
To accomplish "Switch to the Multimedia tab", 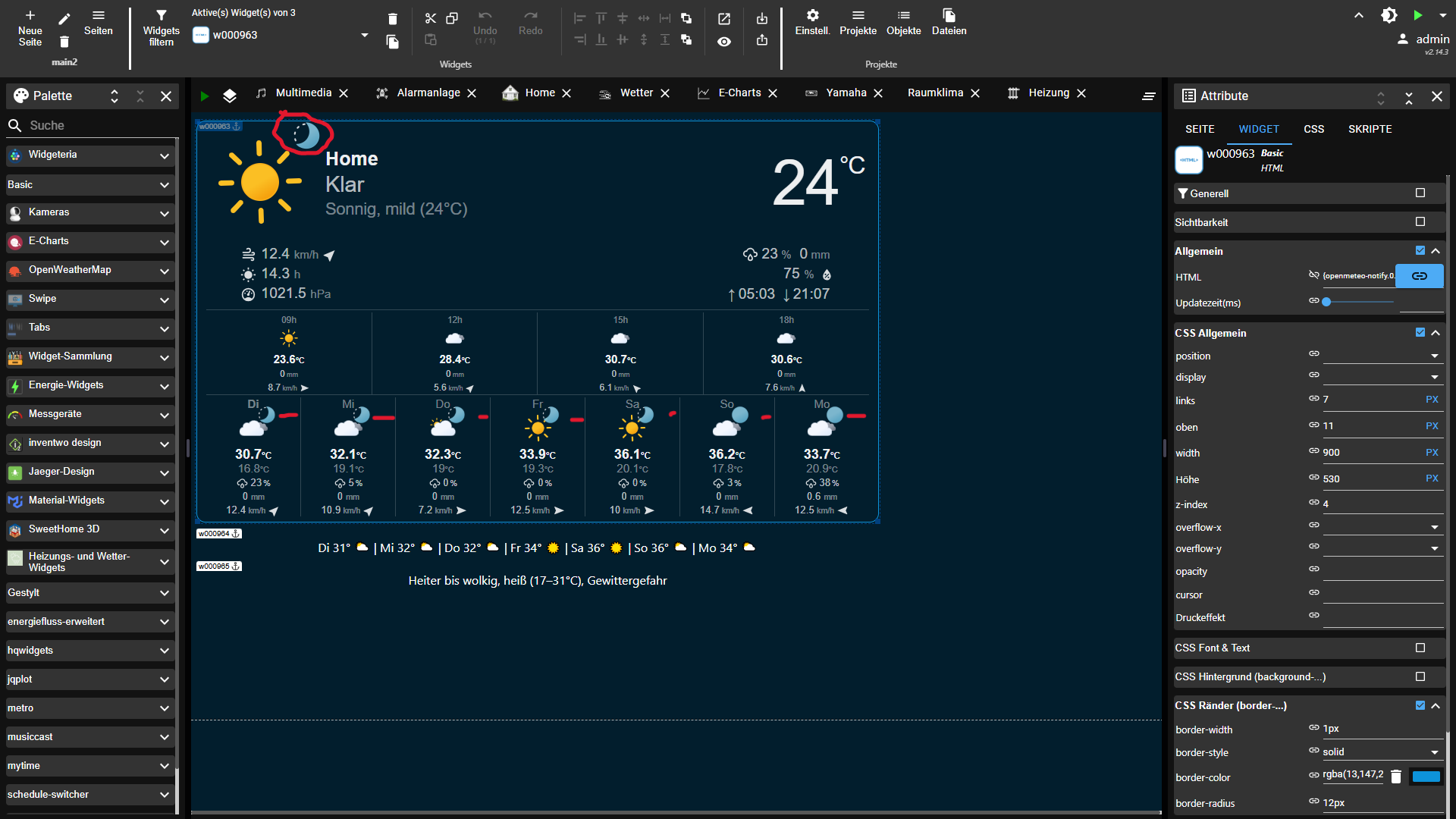I will tap(303, 93).
